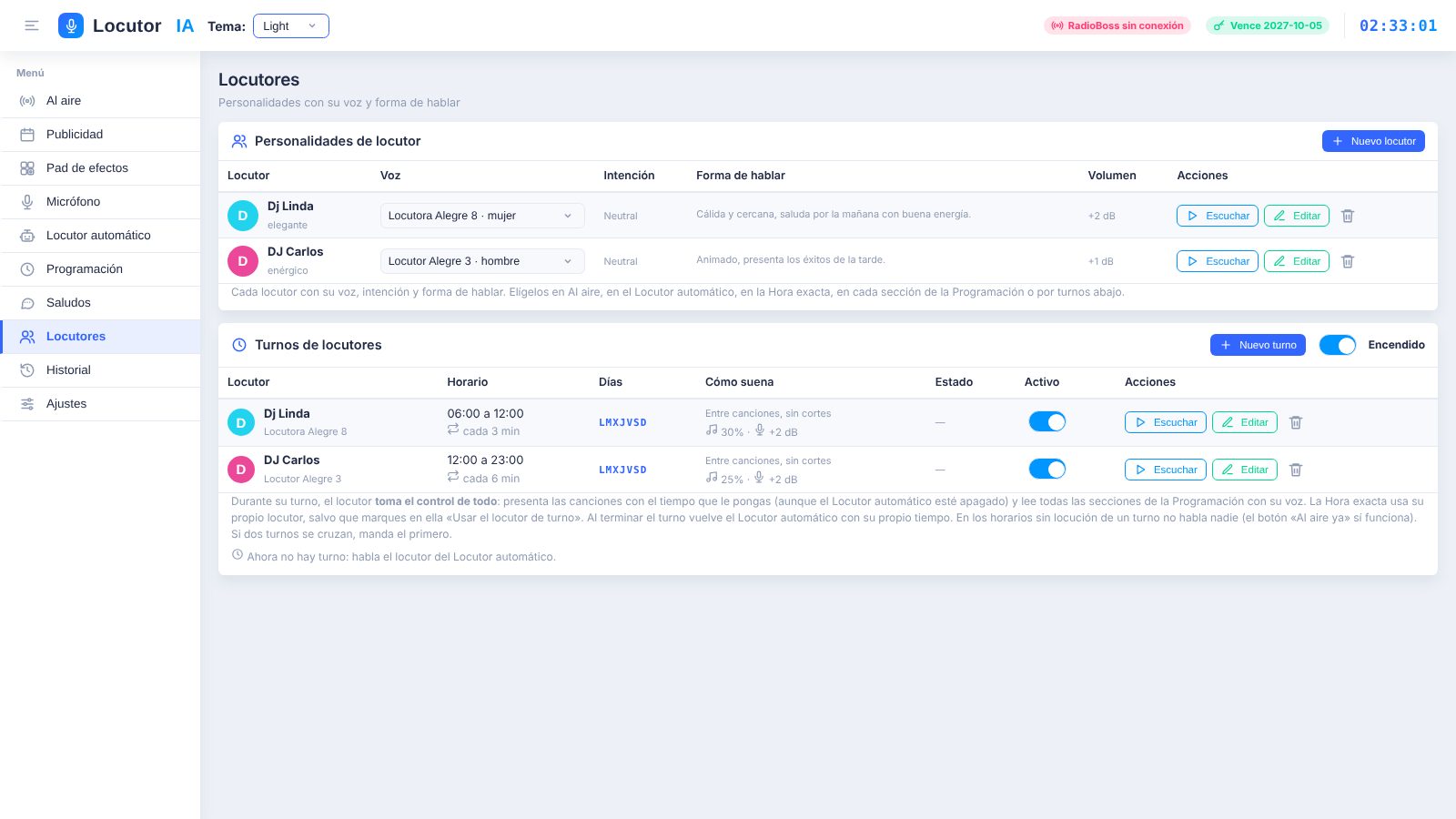1456x819 pixels.
Task: Click the 02:33:01 clock display
Action: (x=1398, y=25)
